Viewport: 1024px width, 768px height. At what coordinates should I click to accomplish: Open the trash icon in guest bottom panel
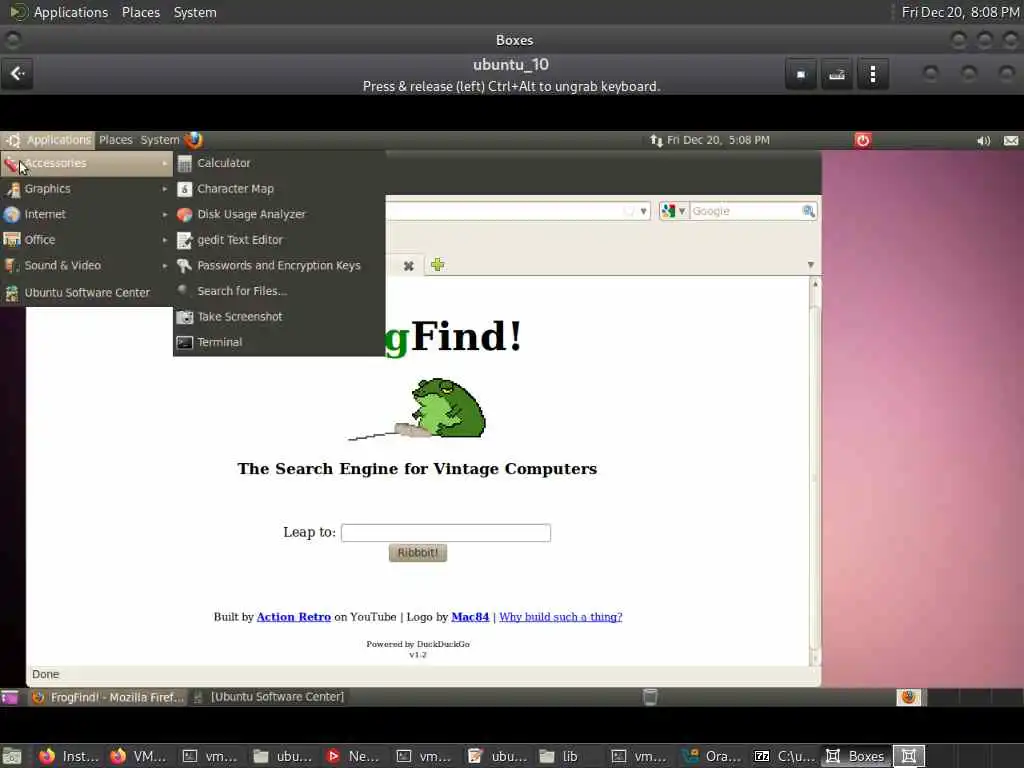point(650,697)
